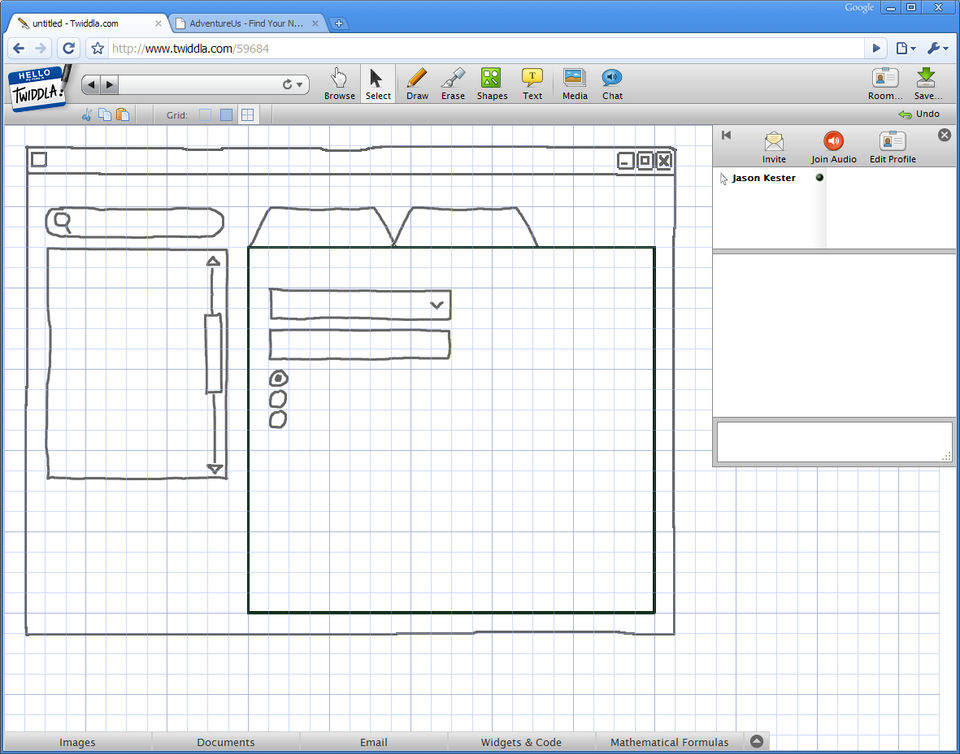Image resolution: width=960 pixels, height=754 pixels.
Task: Expand the bottom panel arrow
Action: point(757,742)
